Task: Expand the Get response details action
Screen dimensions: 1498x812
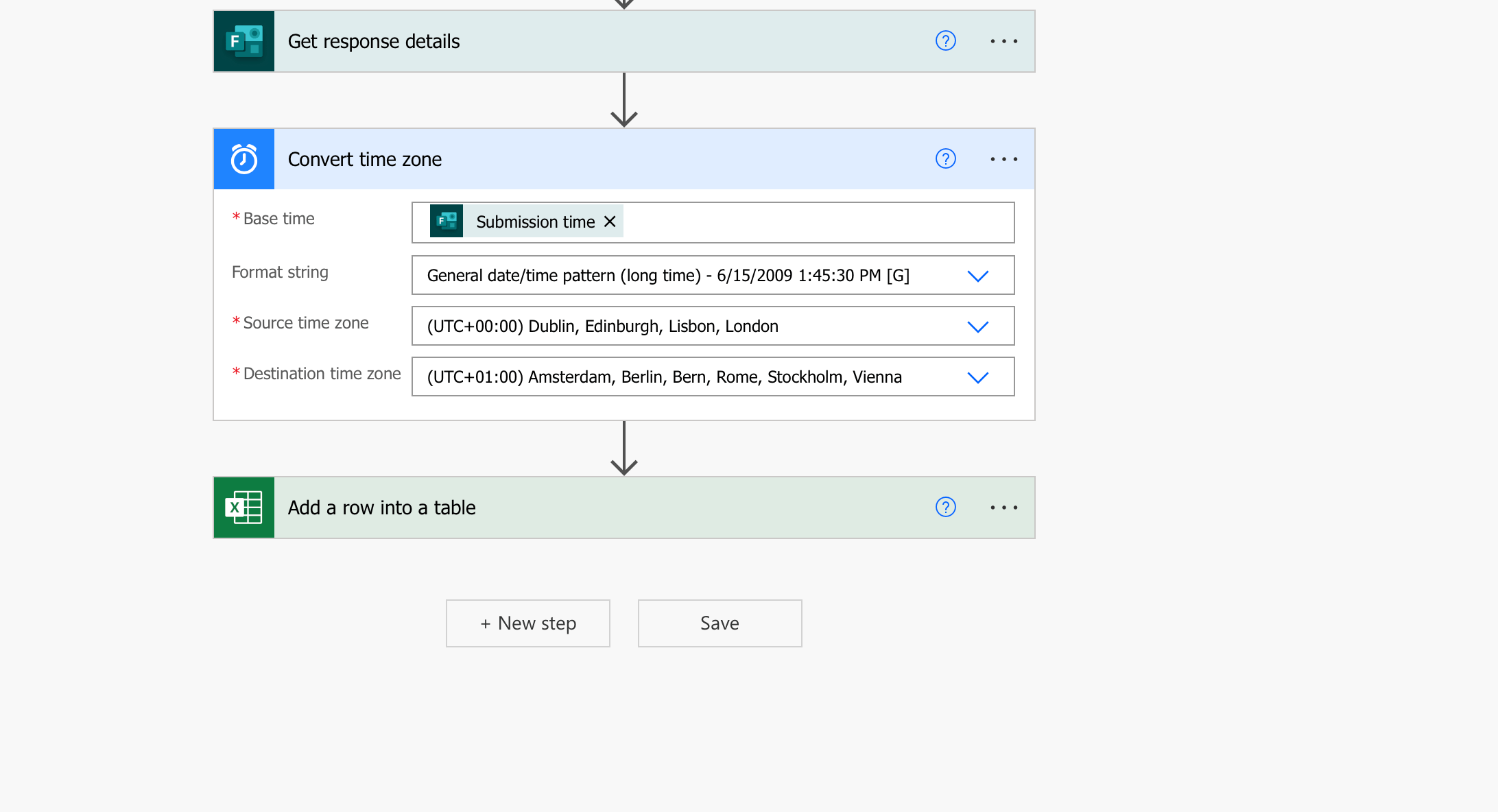Action: [583, 41]
